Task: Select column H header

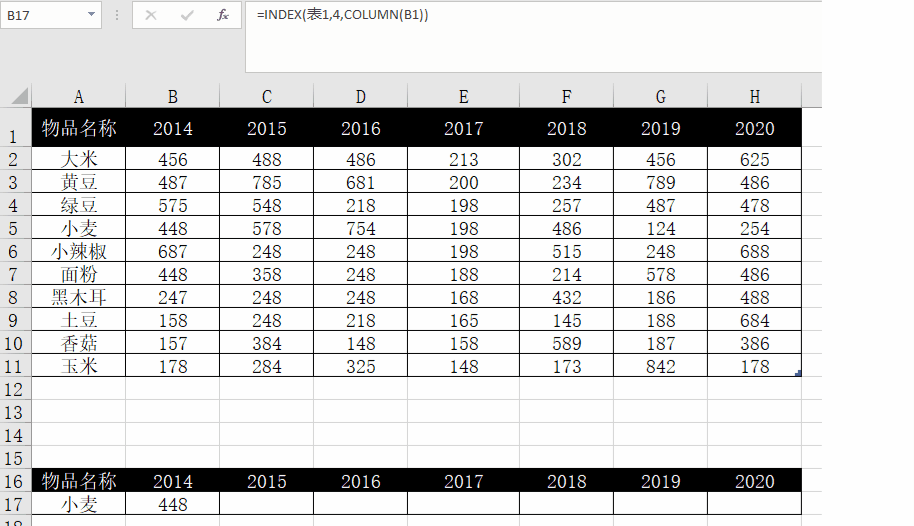Action: 754,96
